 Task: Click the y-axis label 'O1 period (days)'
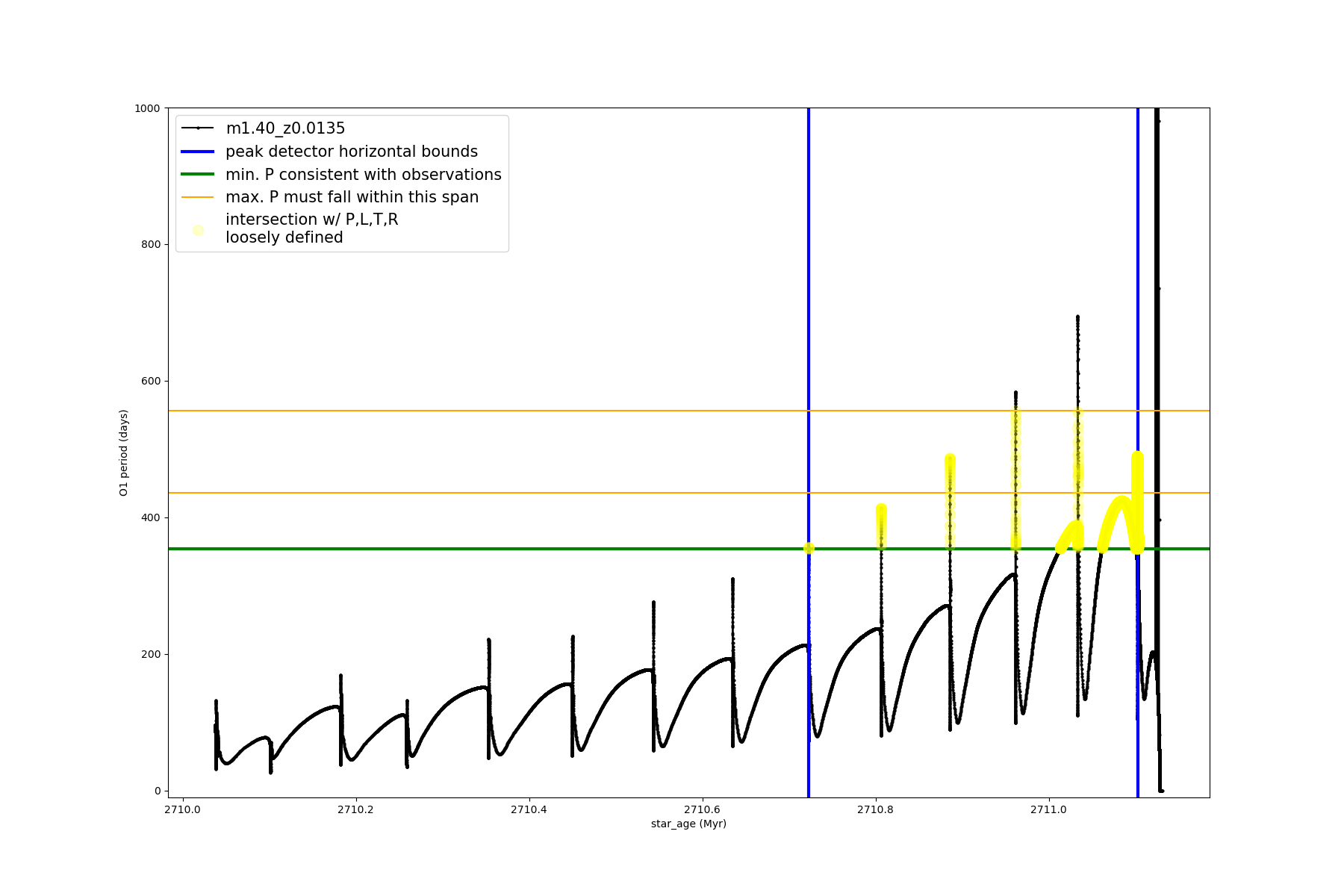coord(124,452)
